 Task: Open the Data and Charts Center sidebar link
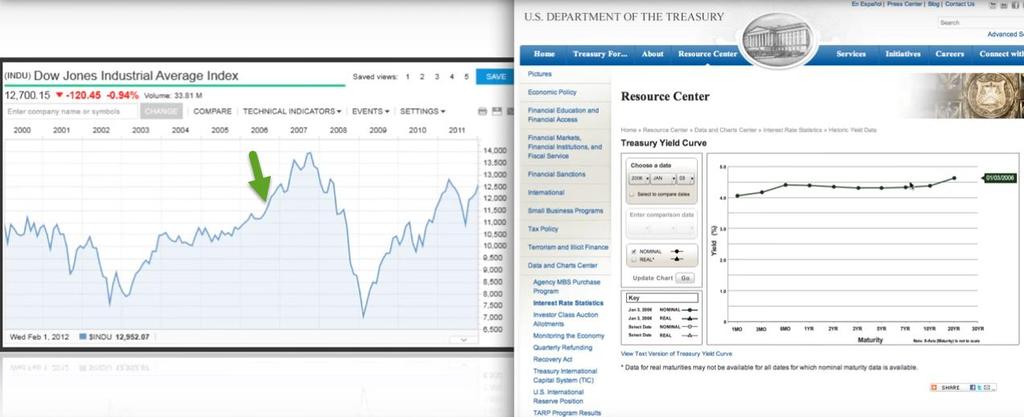tap(562, 266)
